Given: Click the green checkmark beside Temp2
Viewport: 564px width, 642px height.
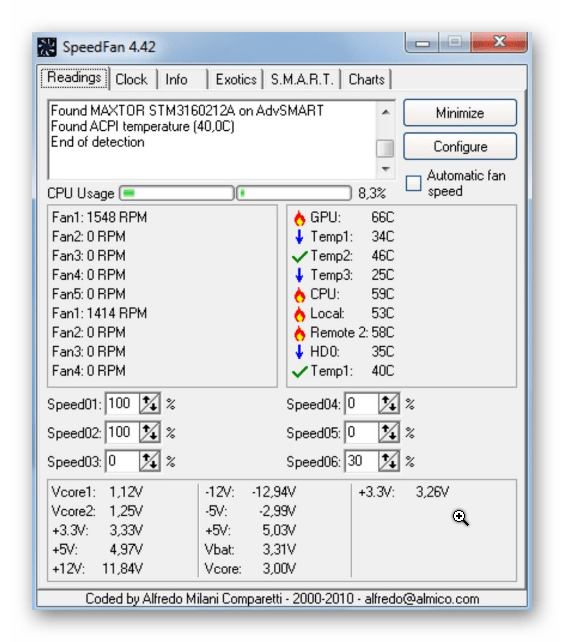Looking at the screenshot, I should [x=299, y=257].
